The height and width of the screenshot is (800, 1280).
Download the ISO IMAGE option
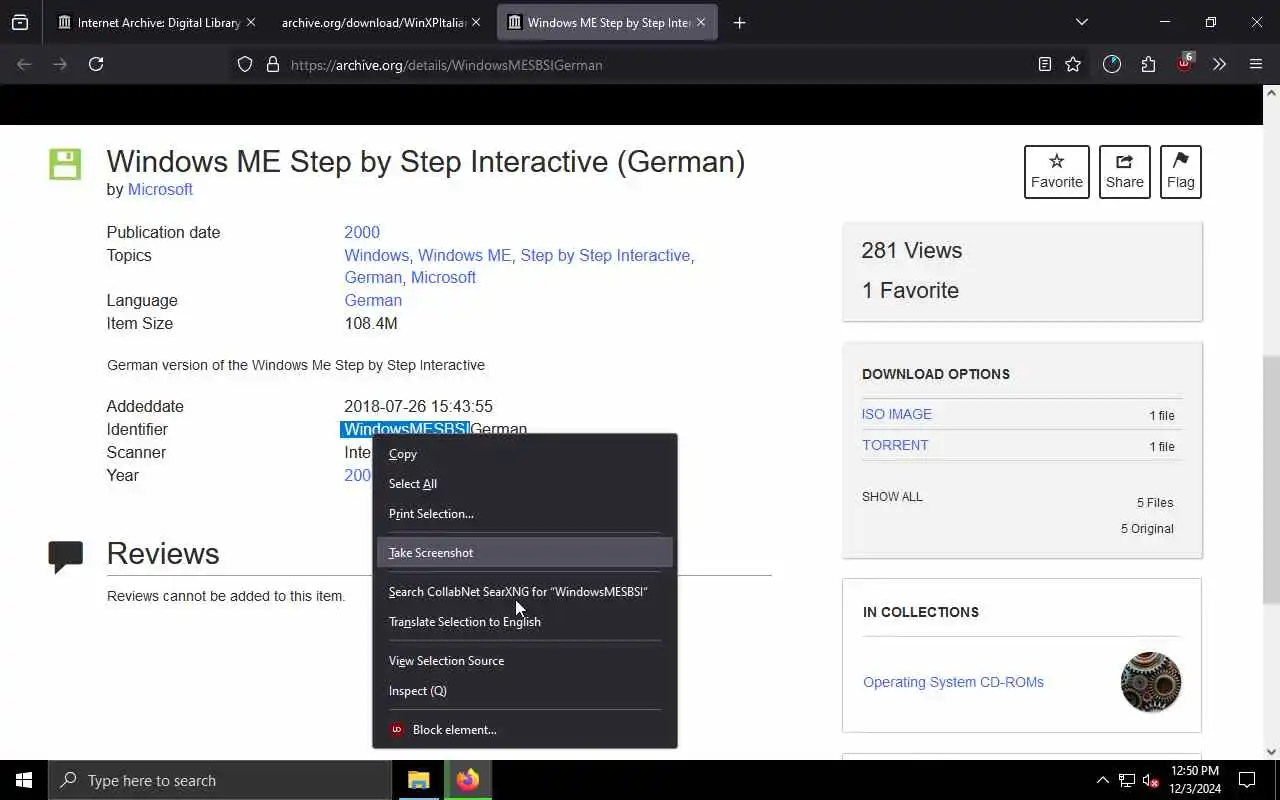897,414
